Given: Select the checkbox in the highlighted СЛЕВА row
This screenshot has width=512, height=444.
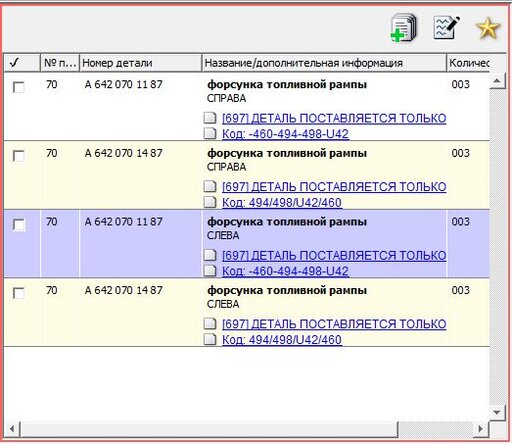Looking at the screenshot, I should 19,224.
